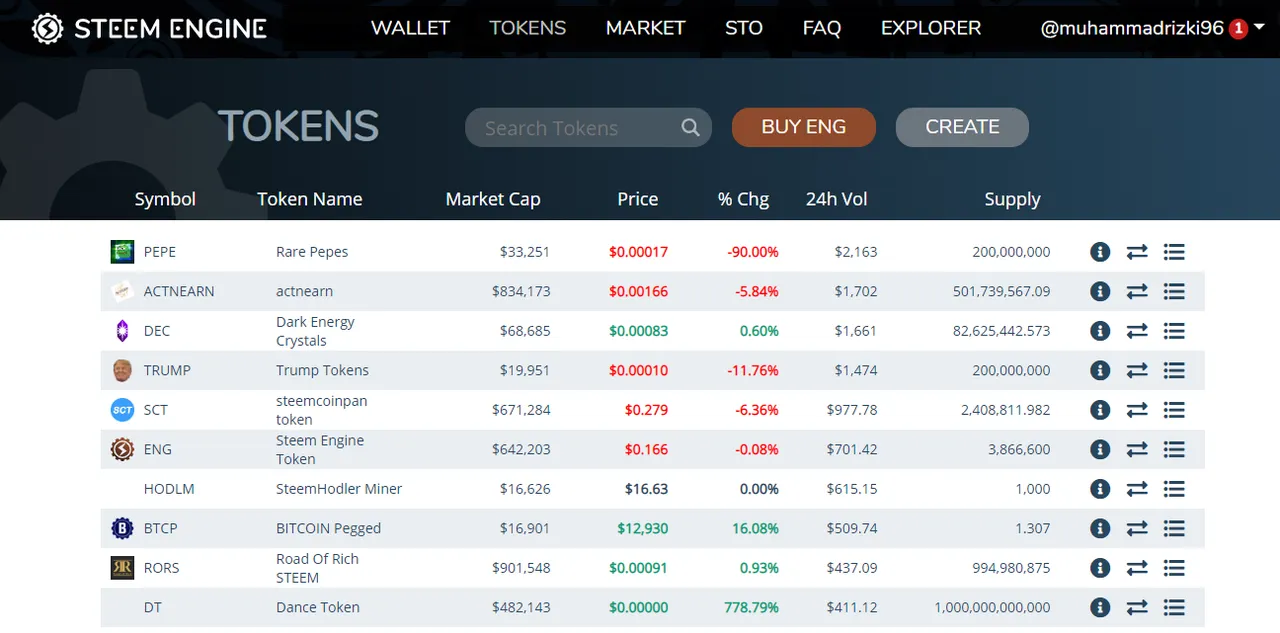Click trade arrows icon for ENG

1137,449
